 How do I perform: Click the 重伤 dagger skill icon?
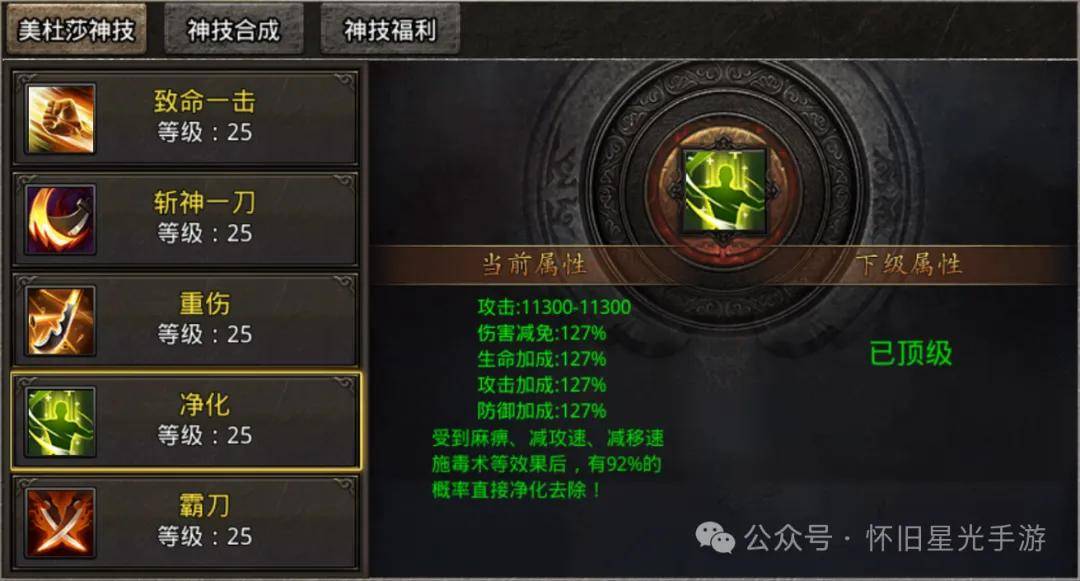pos(61,321)
